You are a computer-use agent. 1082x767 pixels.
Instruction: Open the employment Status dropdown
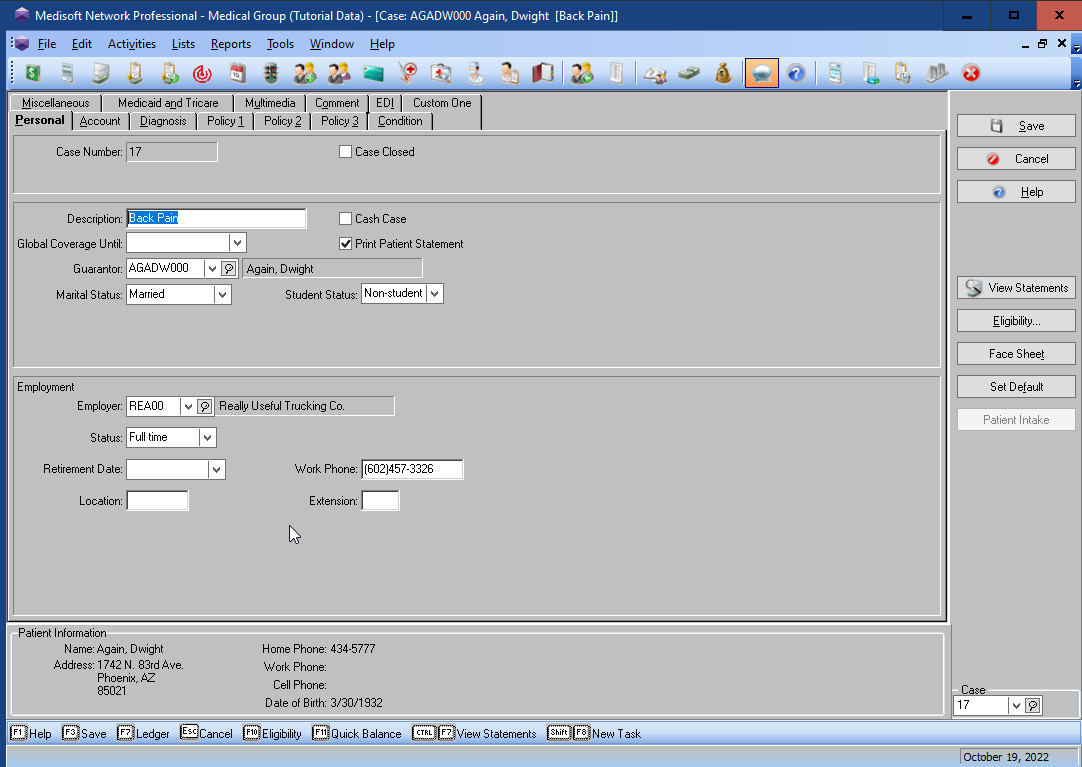[x=207, y=437]
